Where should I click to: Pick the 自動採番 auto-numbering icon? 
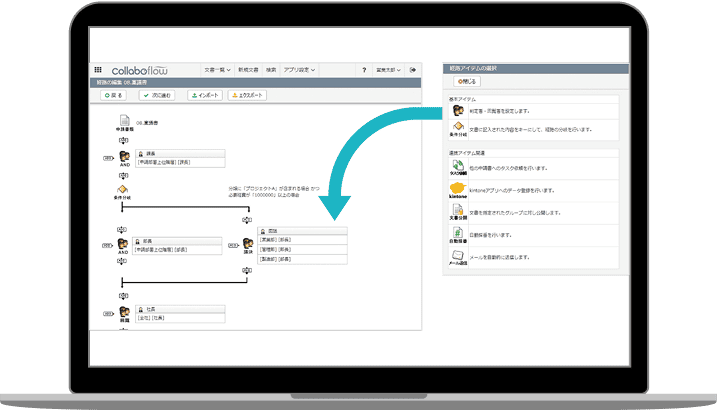457,234
